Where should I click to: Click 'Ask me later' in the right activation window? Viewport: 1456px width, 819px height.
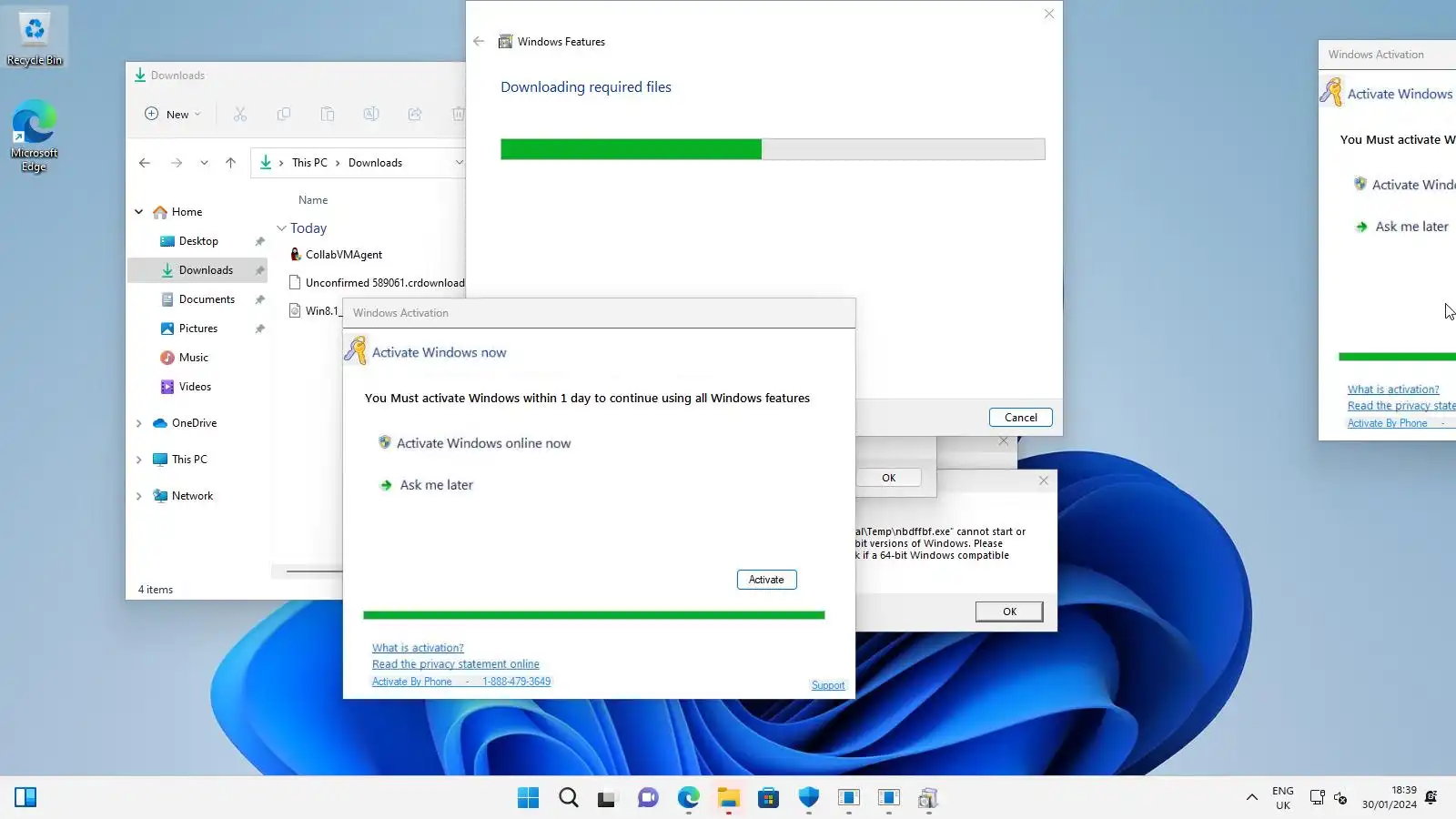click(x=1401, y=227)
